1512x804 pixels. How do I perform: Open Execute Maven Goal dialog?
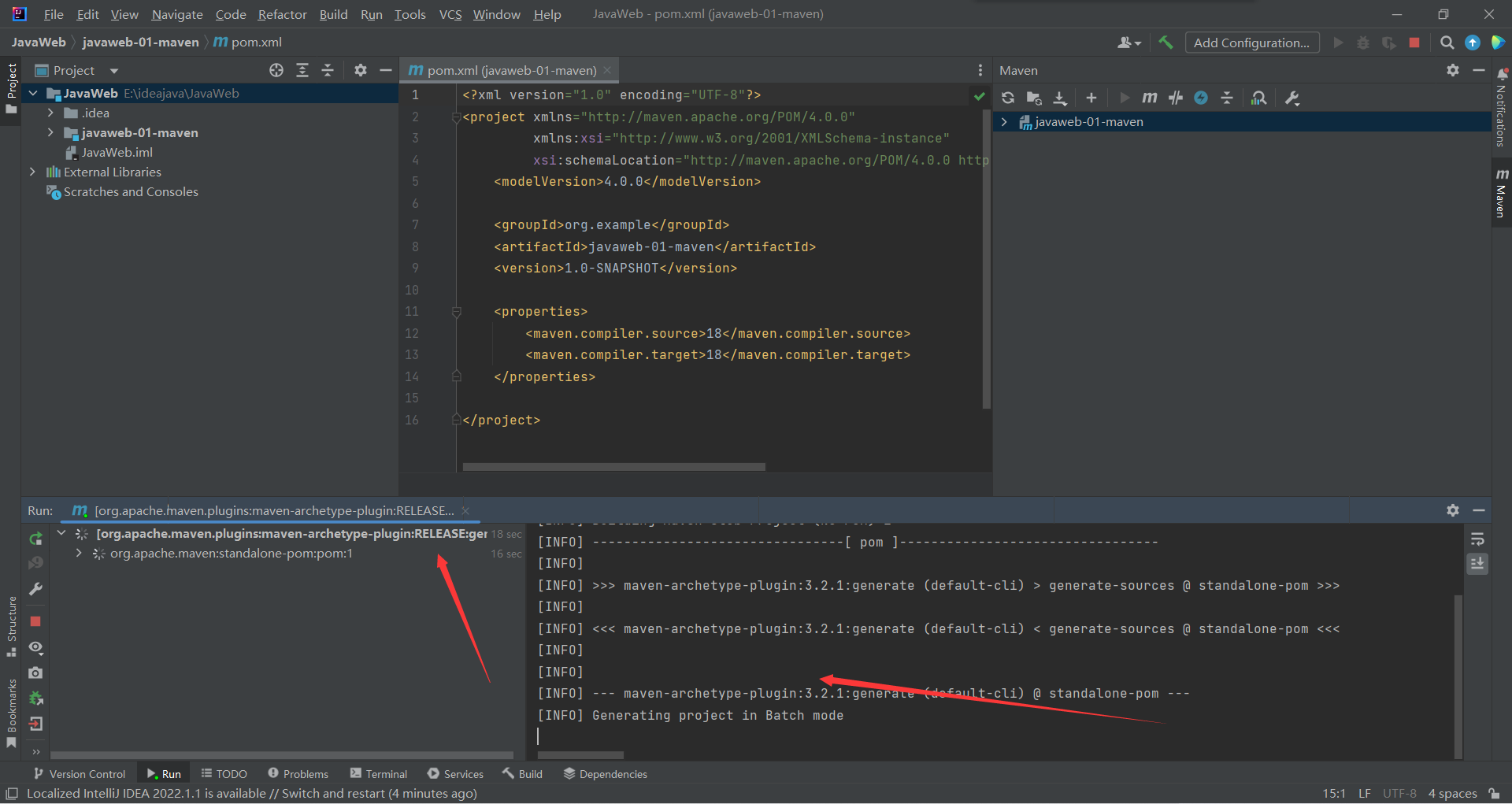click(x=1150, y=98)
